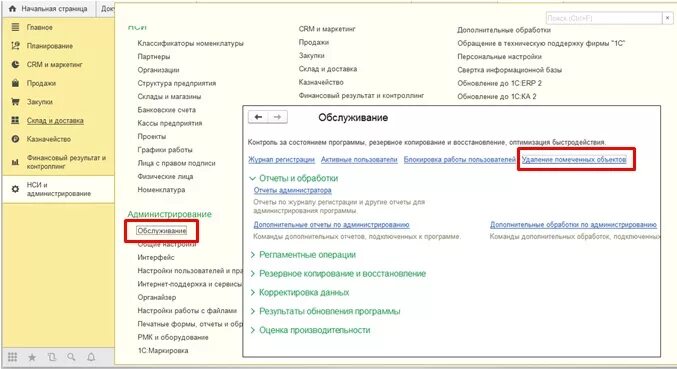
Task: Expand the Оценка производительности group
Action: 253,330
